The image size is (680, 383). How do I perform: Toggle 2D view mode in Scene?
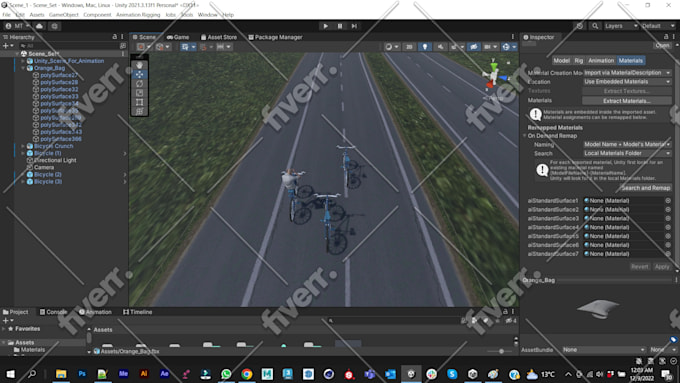click(x=409, y=47)
